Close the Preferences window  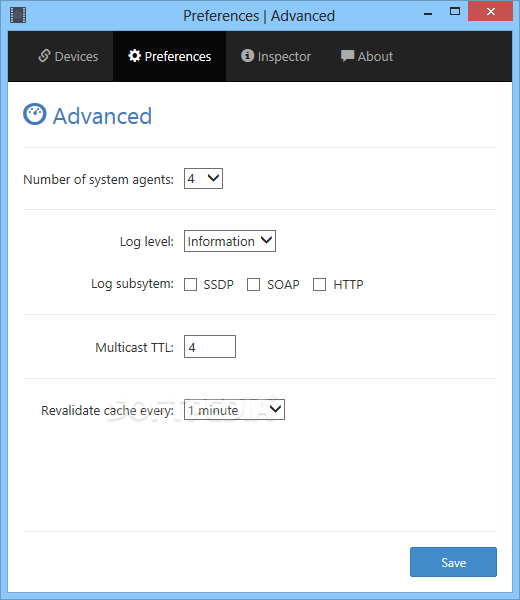point(491,11)
